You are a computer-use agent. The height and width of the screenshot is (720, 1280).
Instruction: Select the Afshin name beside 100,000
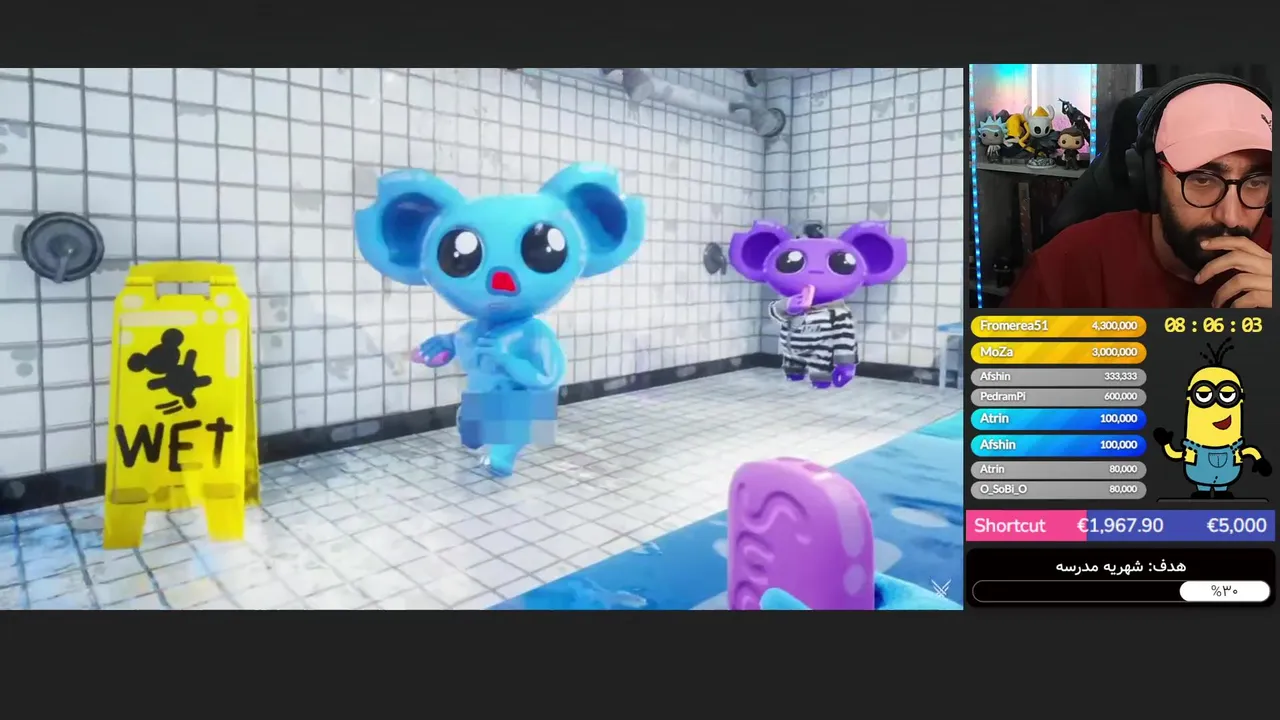click(997, 444)
